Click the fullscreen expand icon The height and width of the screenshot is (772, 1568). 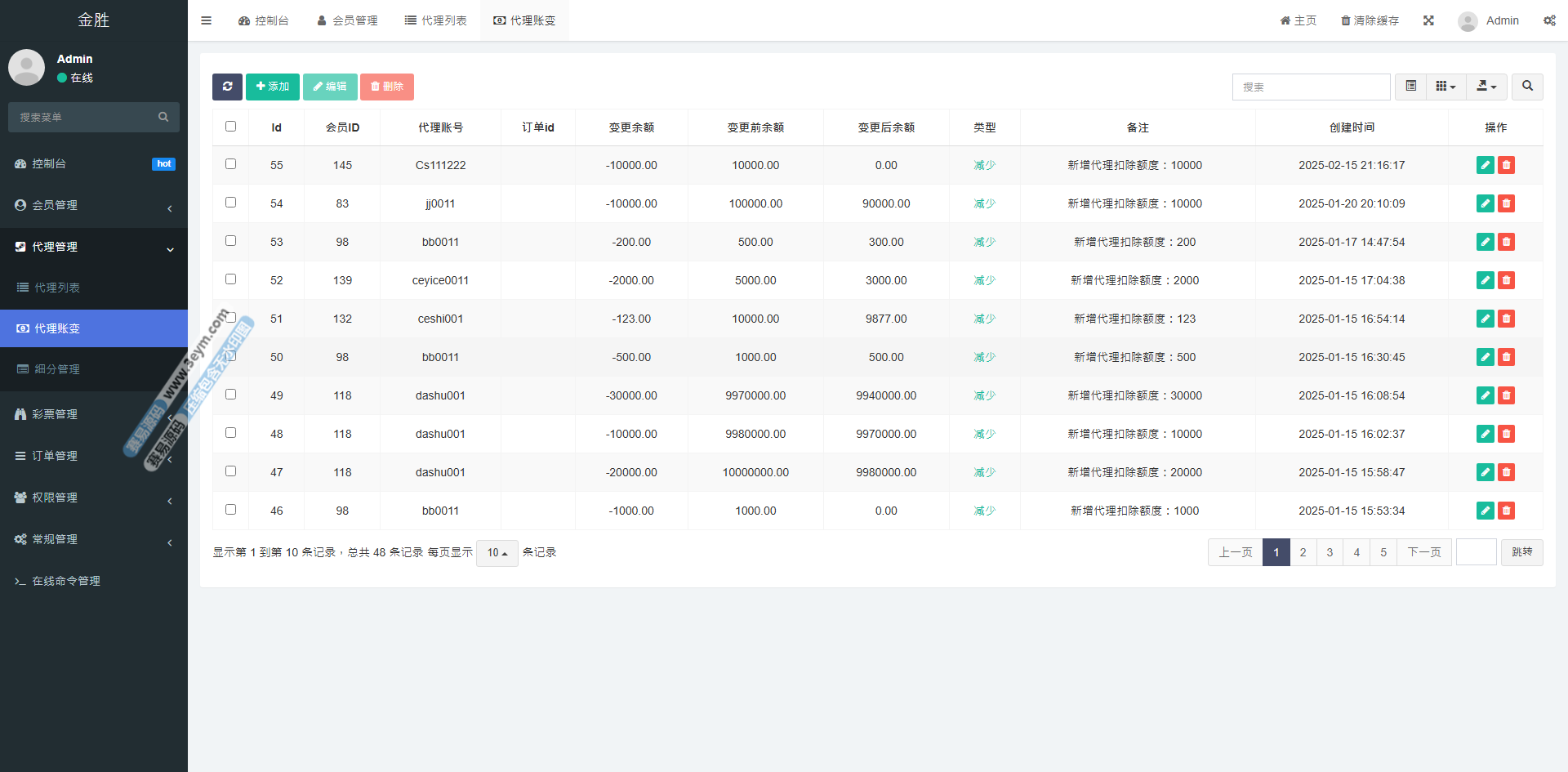[x=1428, y=20]
